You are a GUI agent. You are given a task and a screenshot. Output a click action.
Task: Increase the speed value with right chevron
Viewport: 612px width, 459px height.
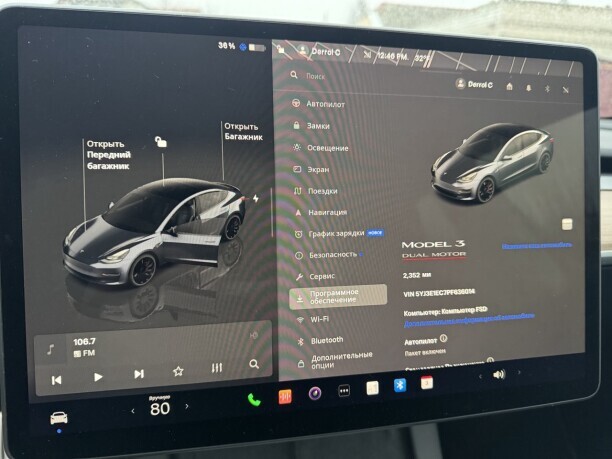pyautogui.click(x=187, y=410)
